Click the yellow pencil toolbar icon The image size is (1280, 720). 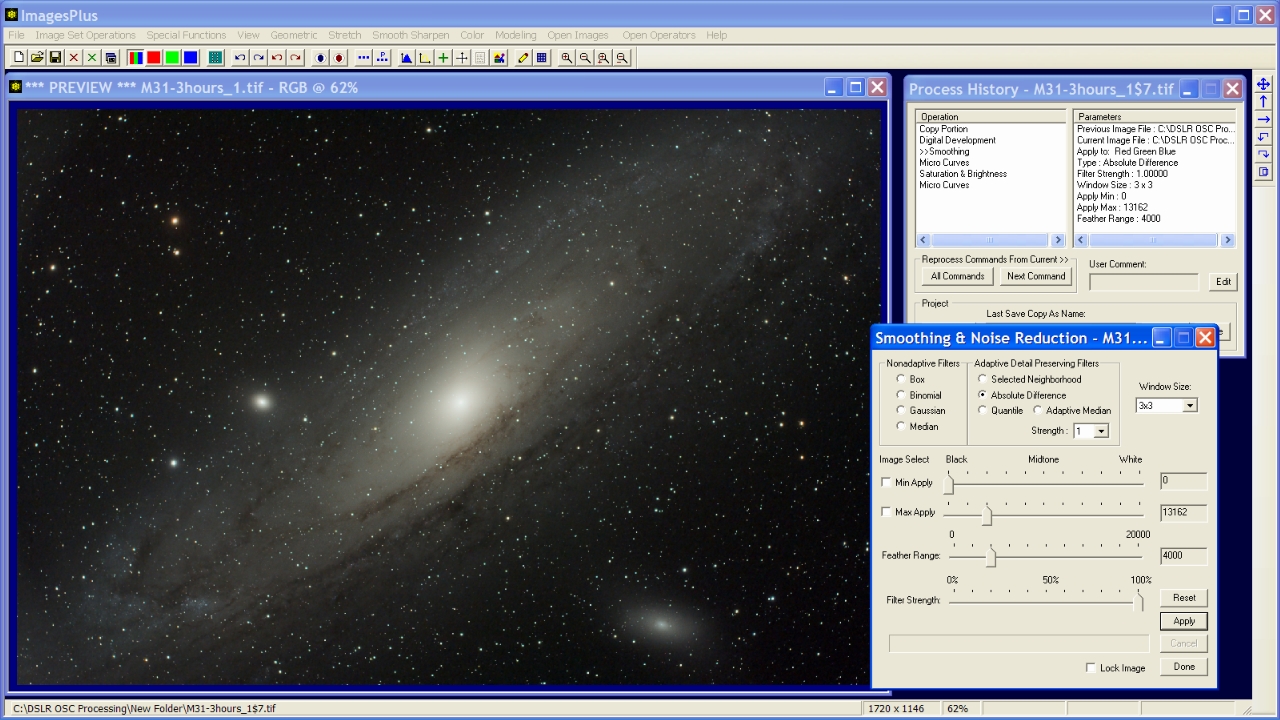click(x=523, y=58)
